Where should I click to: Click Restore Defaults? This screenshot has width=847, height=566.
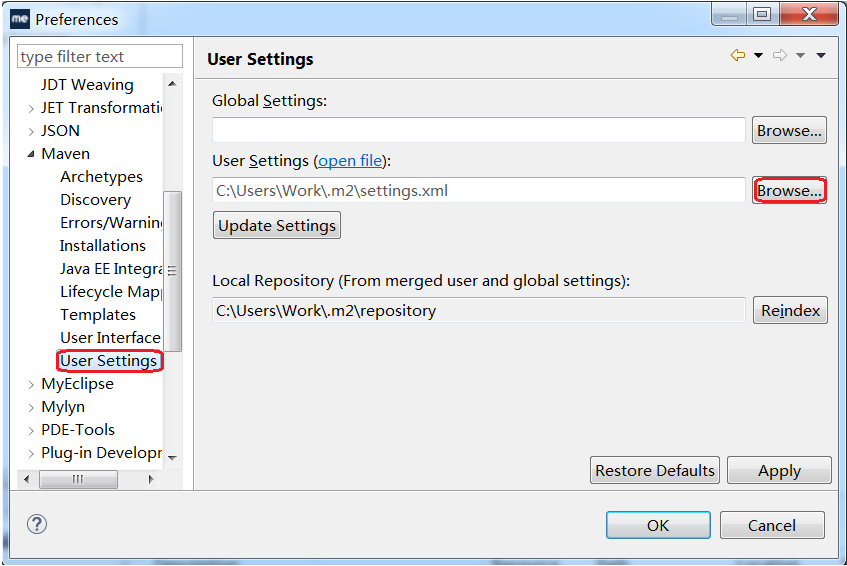point(655,470)
